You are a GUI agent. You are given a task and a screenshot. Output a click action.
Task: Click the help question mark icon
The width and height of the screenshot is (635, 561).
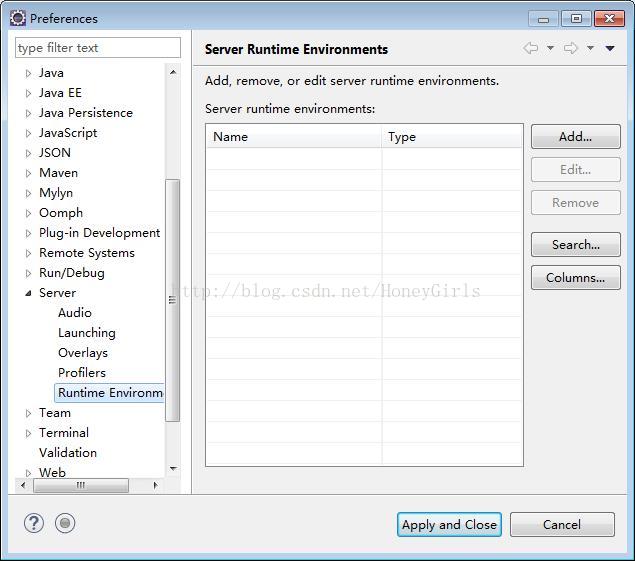pos(34,523)
